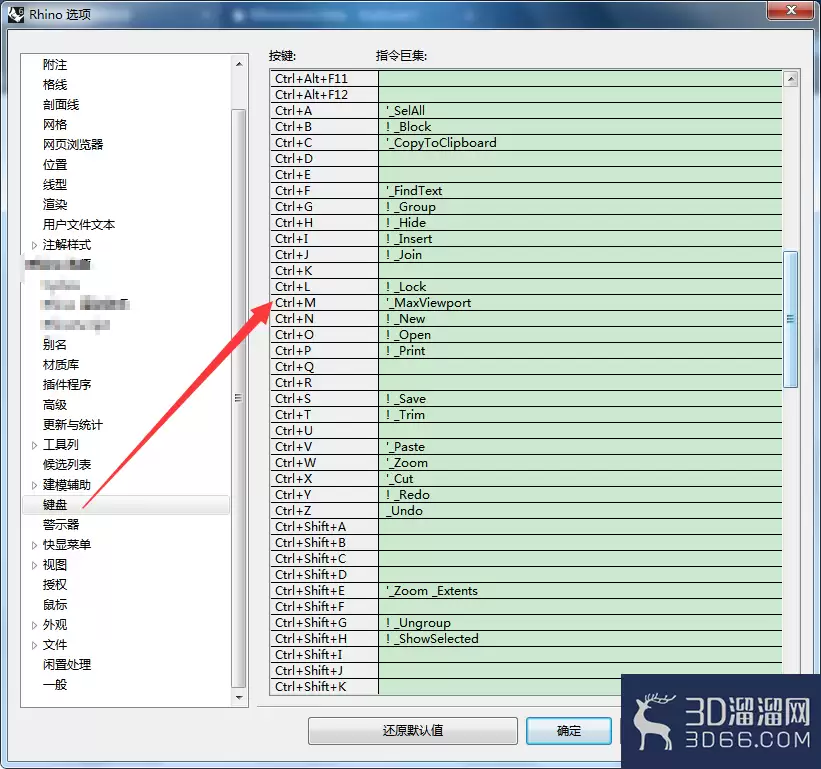Open the 材质库 options page
This screenshot has height=769, width=821.
[61, 364]
